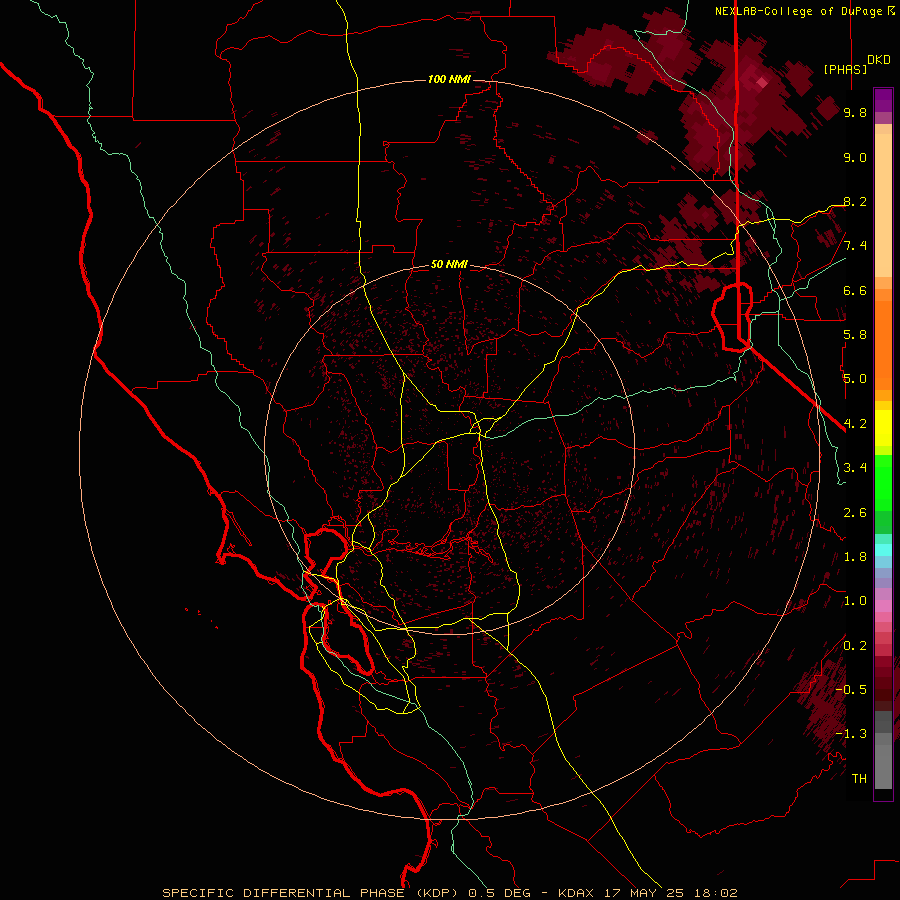
Task: Select the DKD label above the color scale
Action: (x=879, y=60)
